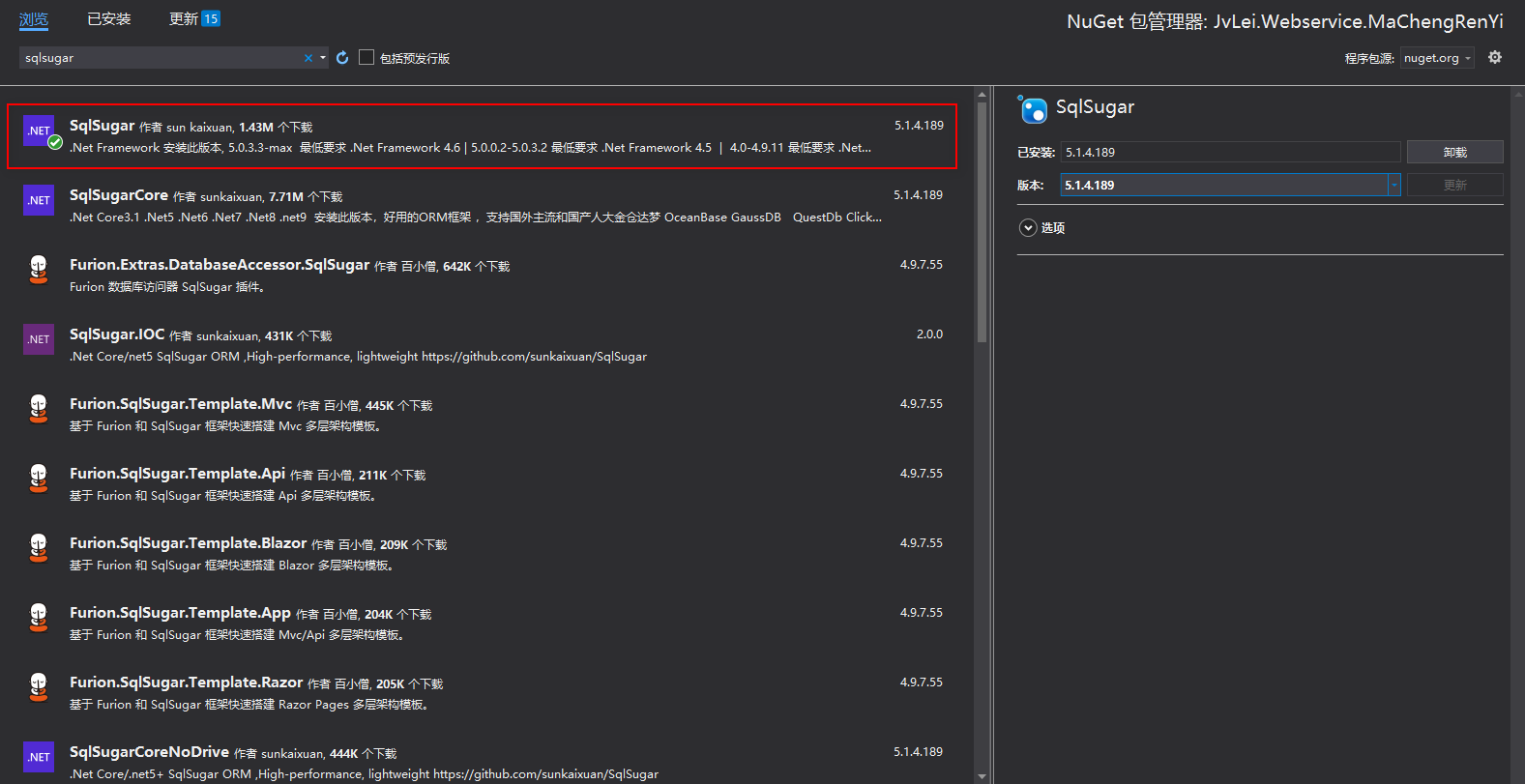Image resolution: width=1525 pixels, height=784 pixels.
Task: Click the NuGet 包管理器 title text
Action: 1285,21
